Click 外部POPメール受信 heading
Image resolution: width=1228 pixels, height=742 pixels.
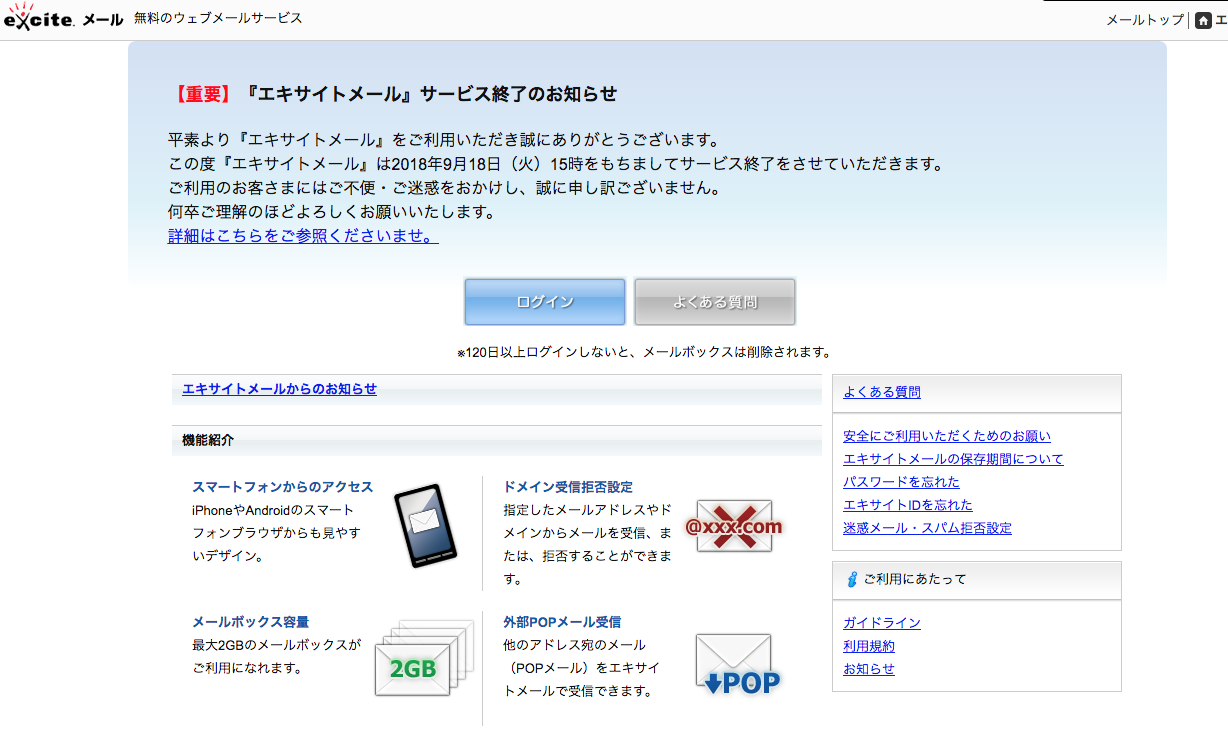(562, 622)
